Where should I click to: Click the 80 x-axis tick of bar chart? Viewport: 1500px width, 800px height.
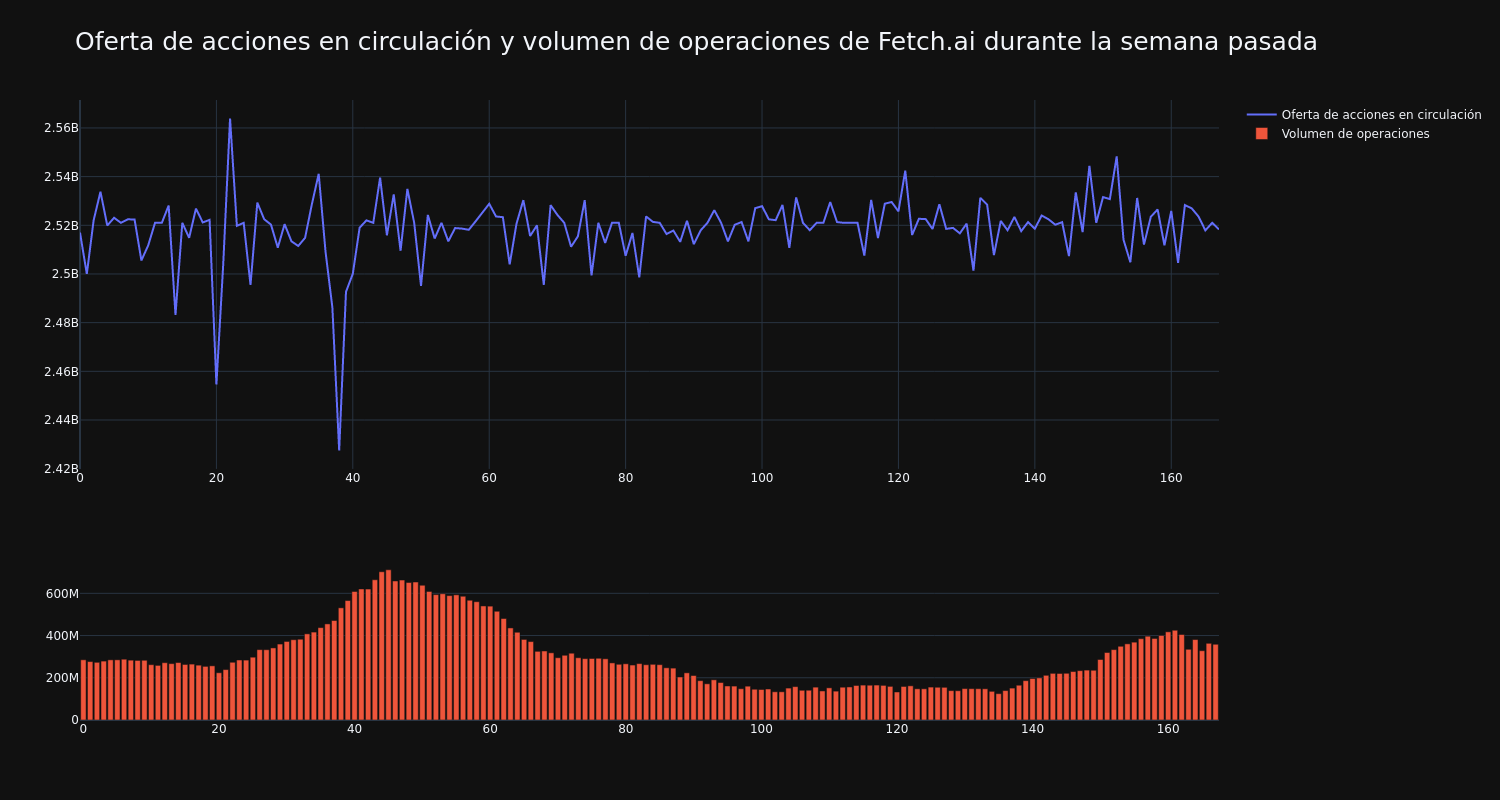point(625,729)
